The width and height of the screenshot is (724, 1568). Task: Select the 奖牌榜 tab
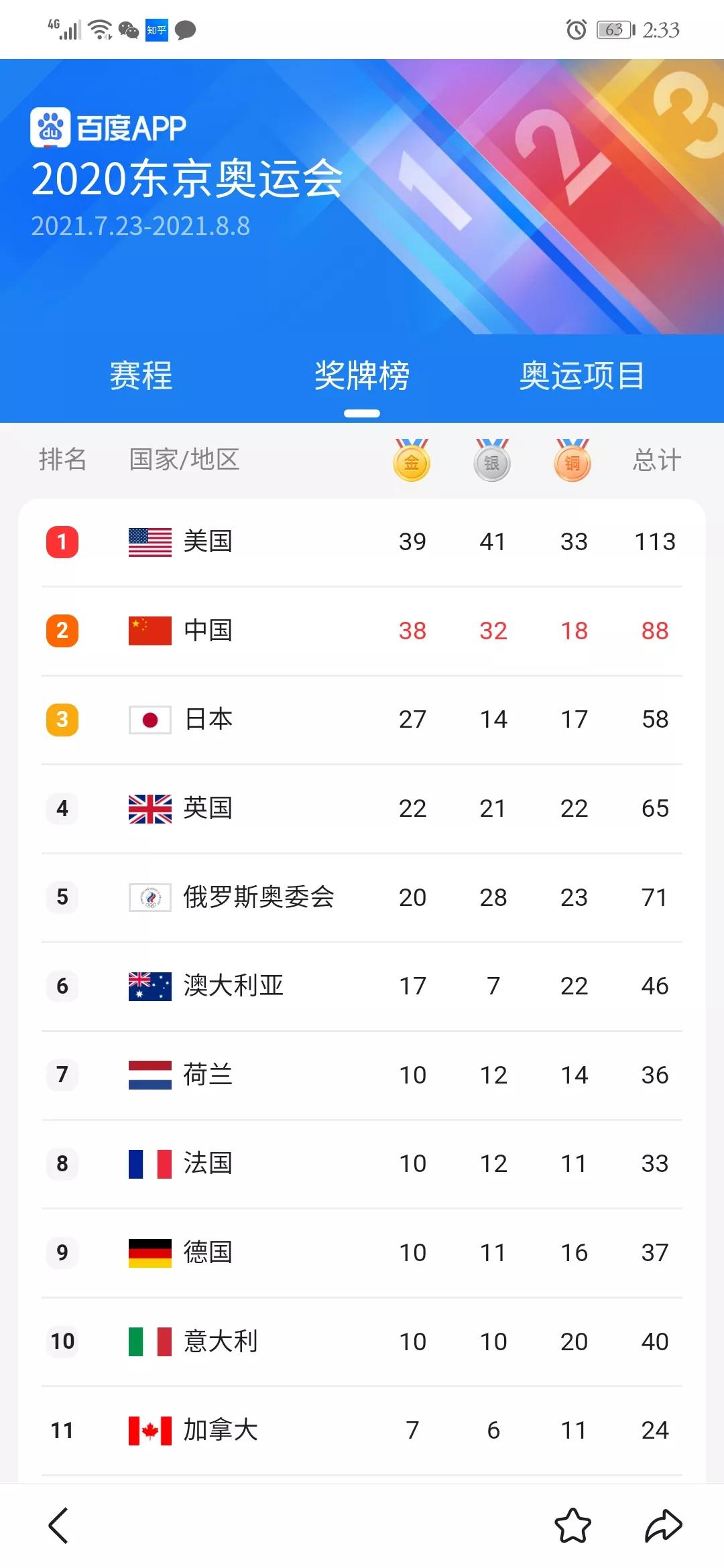pyautogui.click(x=362, y=375)
